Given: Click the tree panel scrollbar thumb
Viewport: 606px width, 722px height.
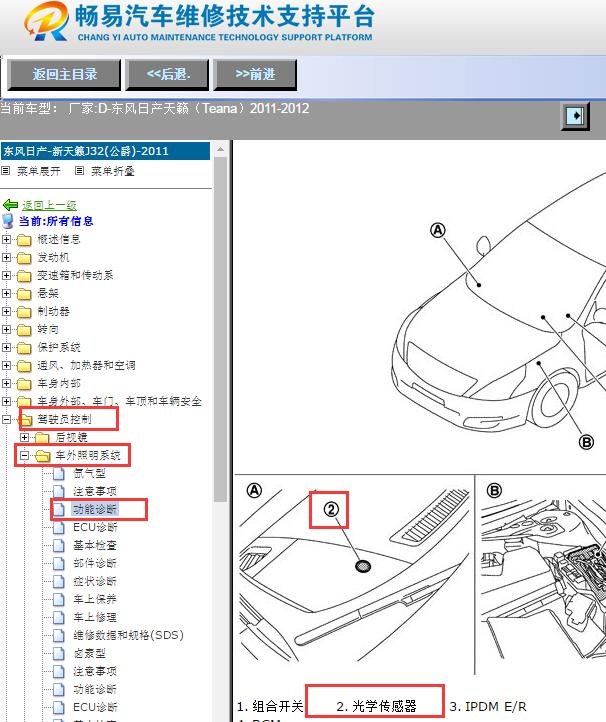Looking at the screenshot, I should tap(221, 329).
